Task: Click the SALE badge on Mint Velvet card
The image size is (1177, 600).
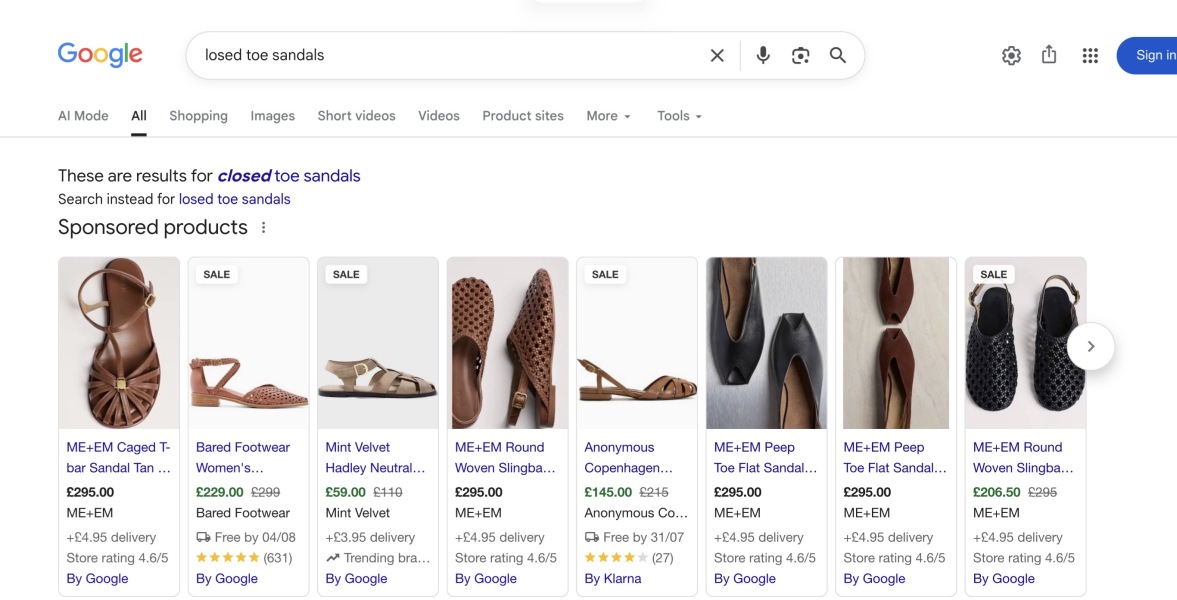Action: tap(346, 275)
